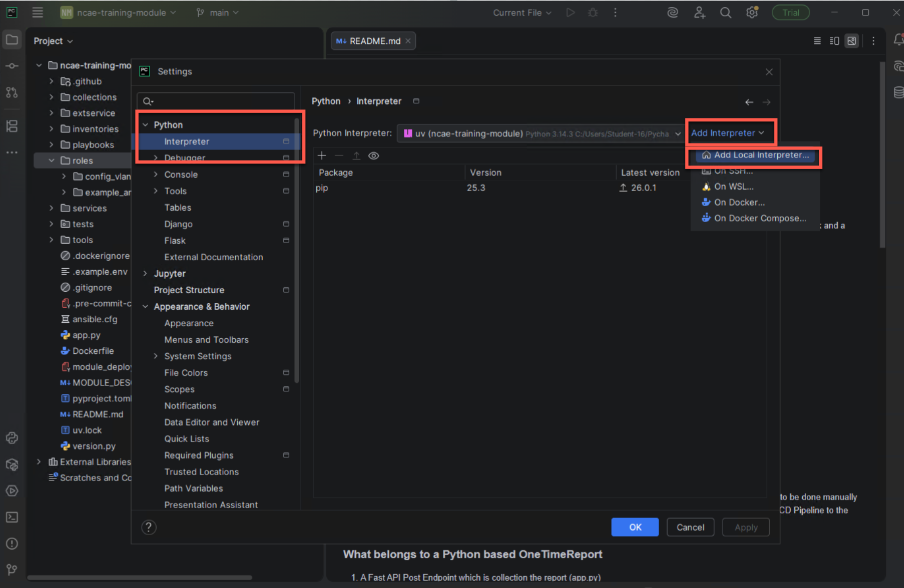This screenshot has height=588, width=904.
Task: Collapse the Python settings group
Action: [x=145, y=125]
